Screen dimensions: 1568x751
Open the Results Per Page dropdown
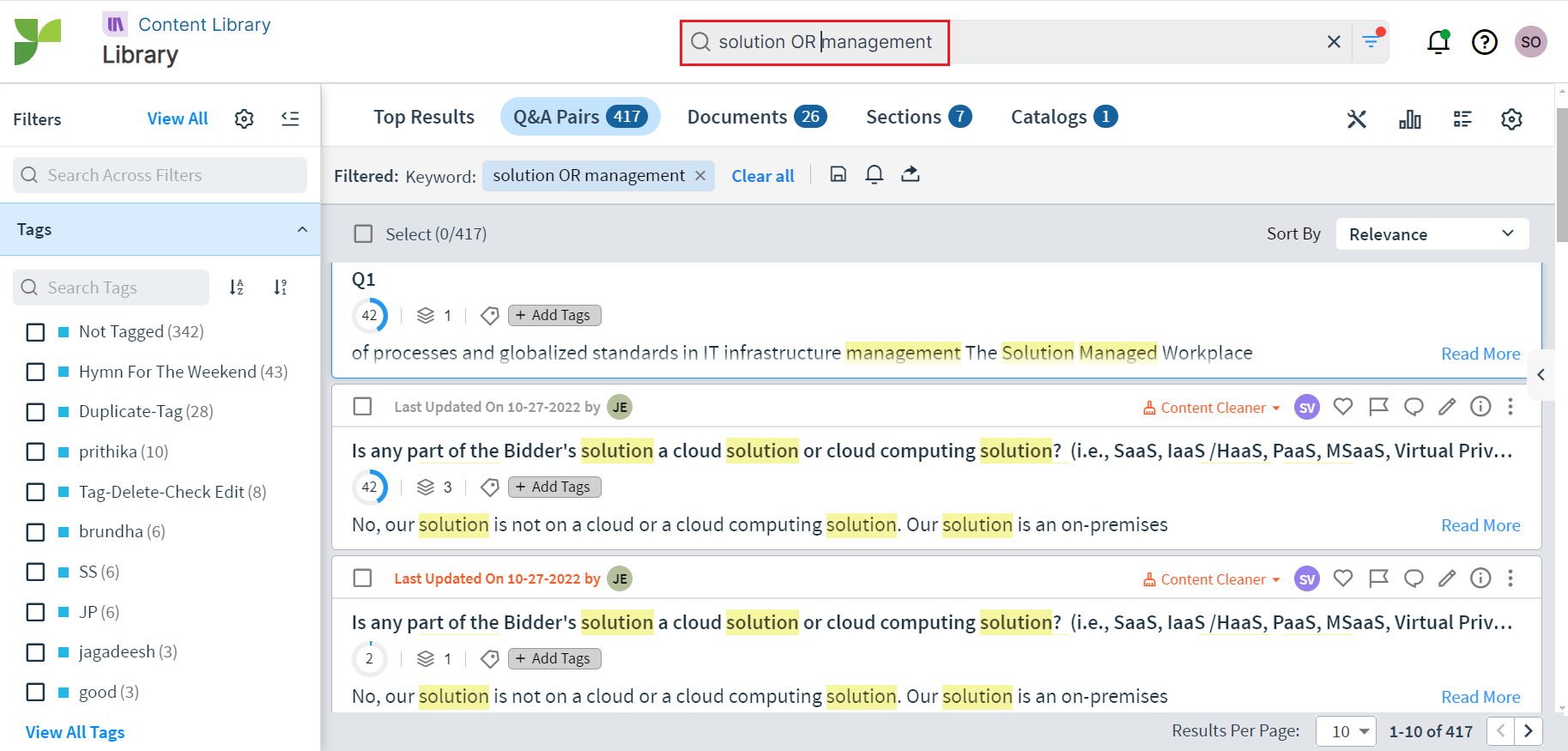[1346, 731]
